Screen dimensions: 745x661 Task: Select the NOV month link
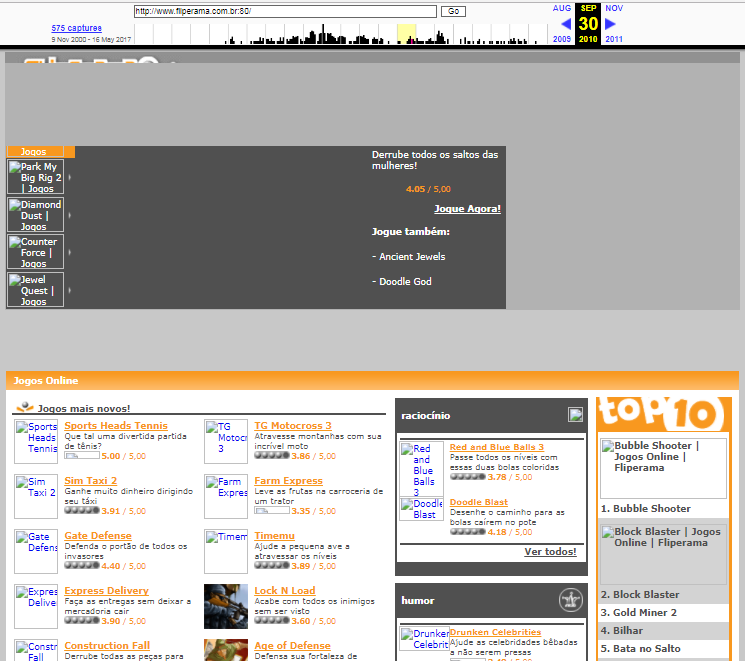(x=614, y=8)
